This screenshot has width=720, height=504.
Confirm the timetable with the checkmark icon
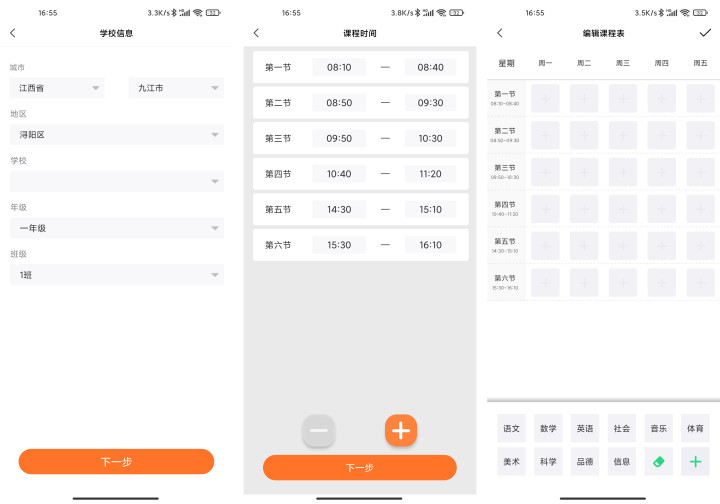click(x=705, y=33)
